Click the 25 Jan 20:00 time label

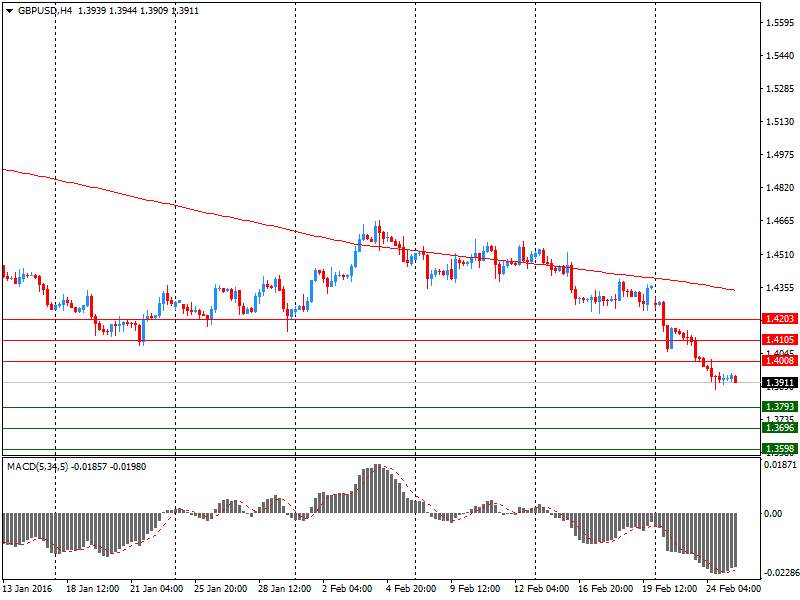[x=220, y=589]
